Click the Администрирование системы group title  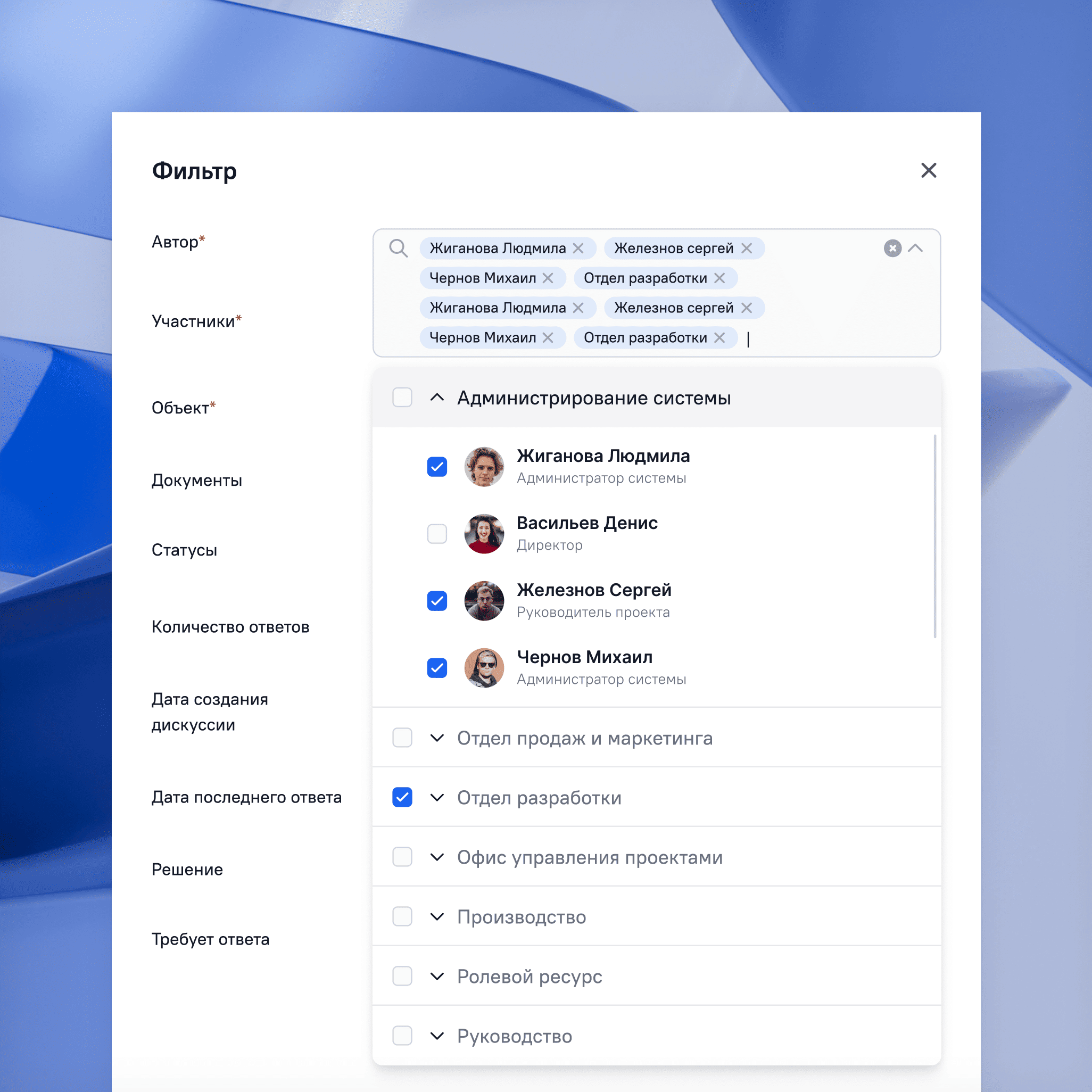click(593, 398)
